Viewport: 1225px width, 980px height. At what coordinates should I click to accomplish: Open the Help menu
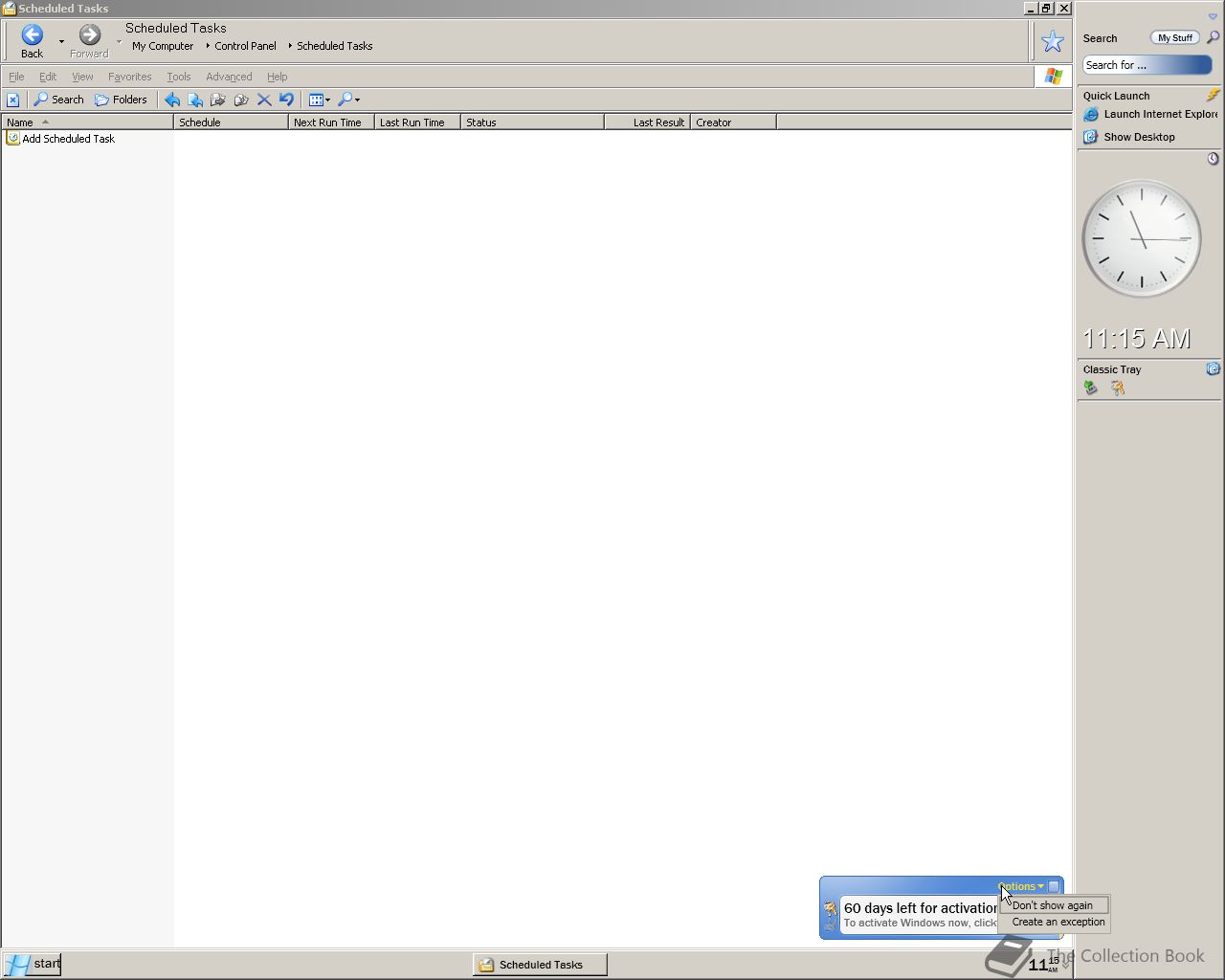click(x=277, y=77)
